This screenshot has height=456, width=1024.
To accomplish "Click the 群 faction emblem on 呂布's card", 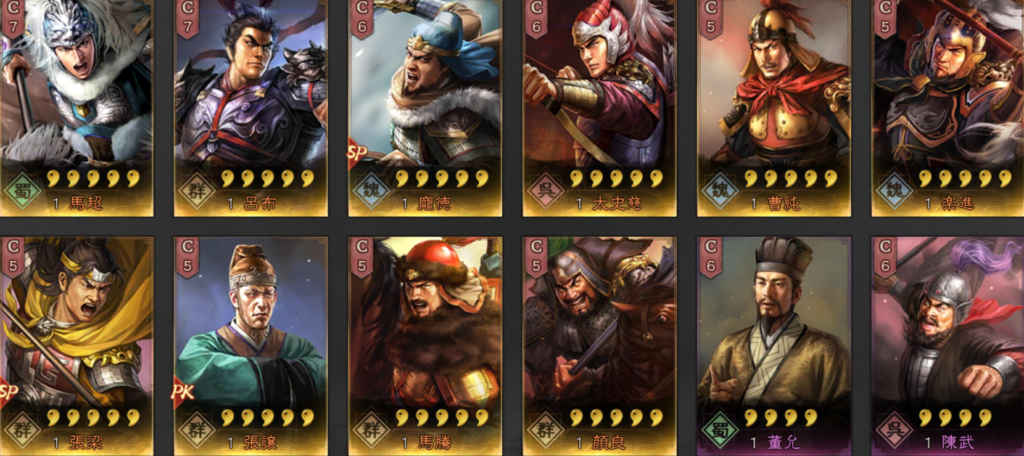I will tap(197, 191).
